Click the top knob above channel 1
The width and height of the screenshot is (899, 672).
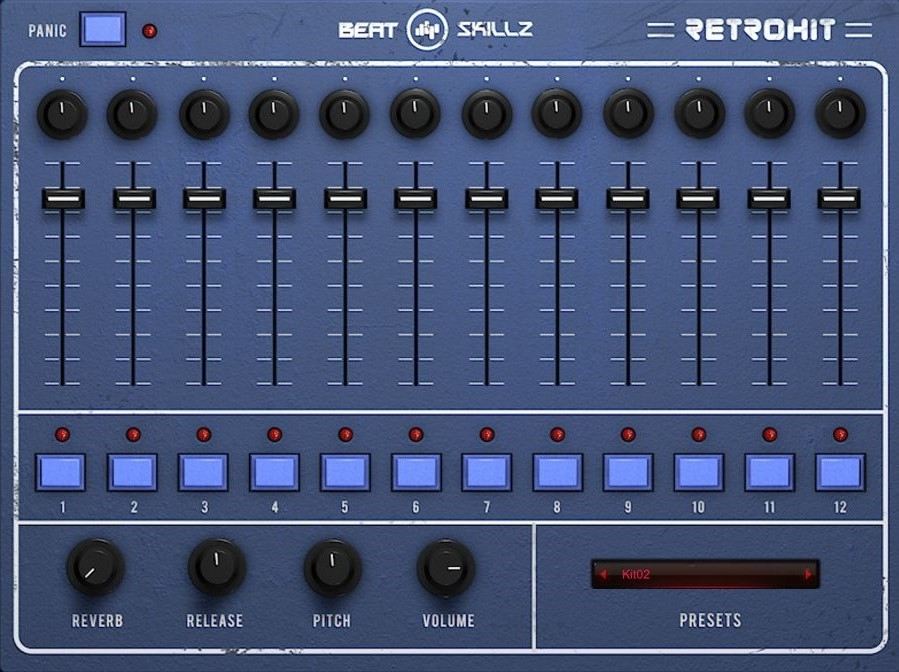click(x=62, y=114)
